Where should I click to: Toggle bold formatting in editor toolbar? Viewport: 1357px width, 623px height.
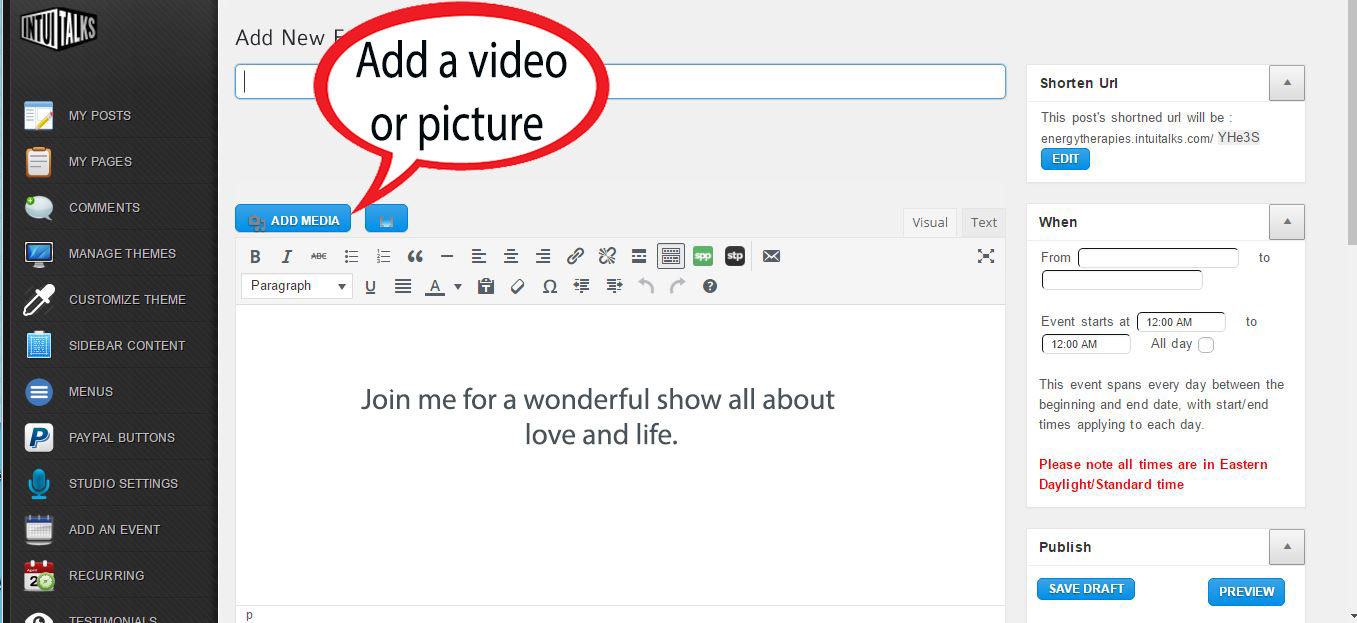255,256
